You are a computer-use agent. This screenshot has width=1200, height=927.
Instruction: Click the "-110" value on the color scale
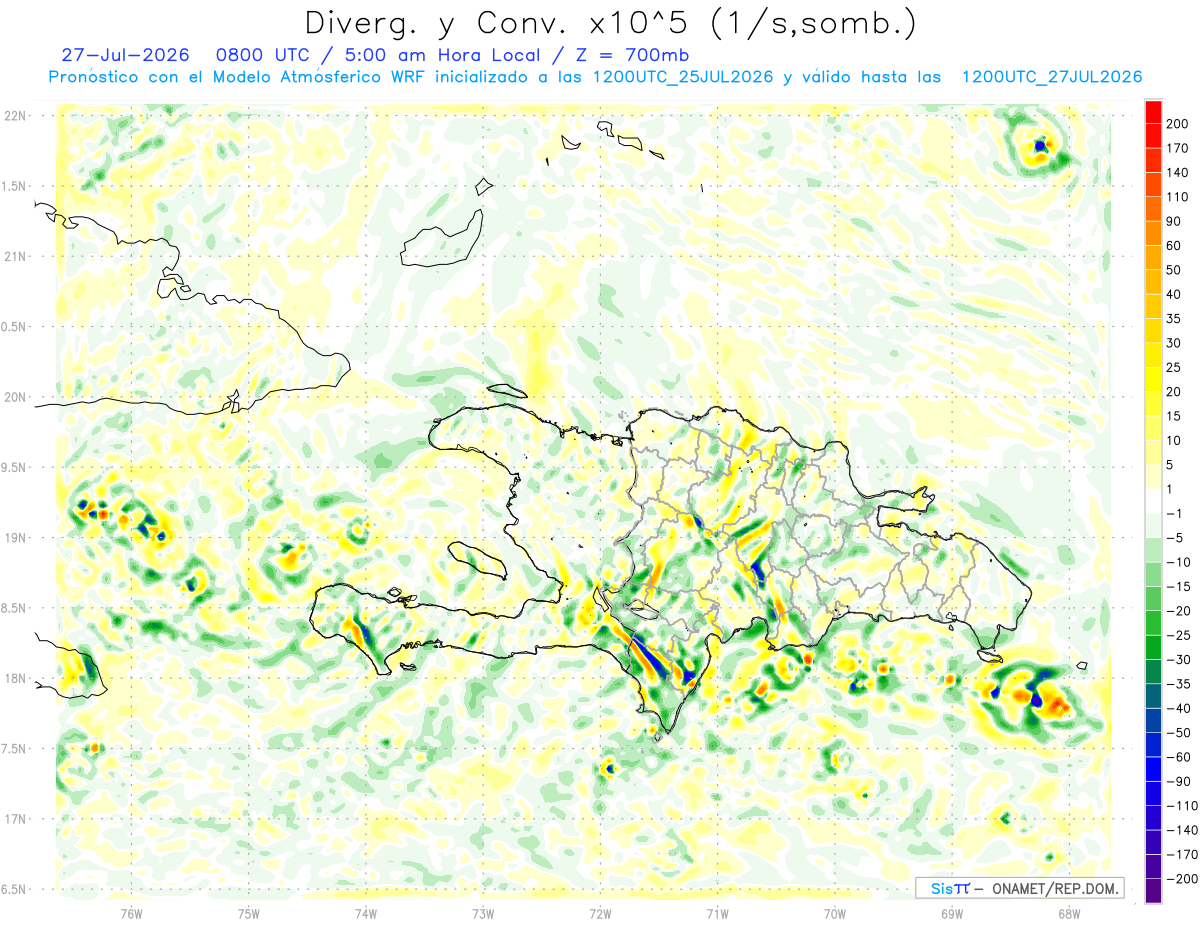click(1181, 806)
